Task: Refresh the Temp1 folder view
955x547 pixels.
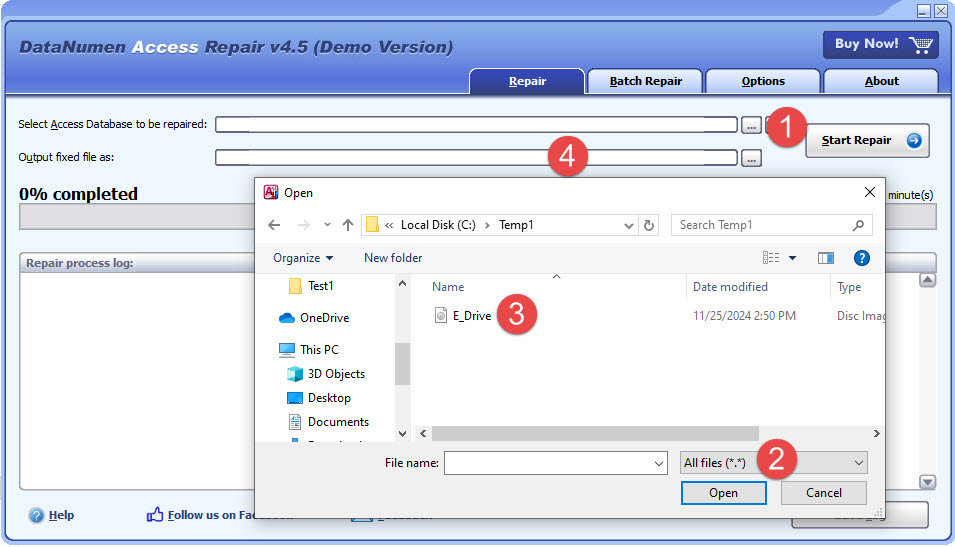Action: tap(649, 225)
